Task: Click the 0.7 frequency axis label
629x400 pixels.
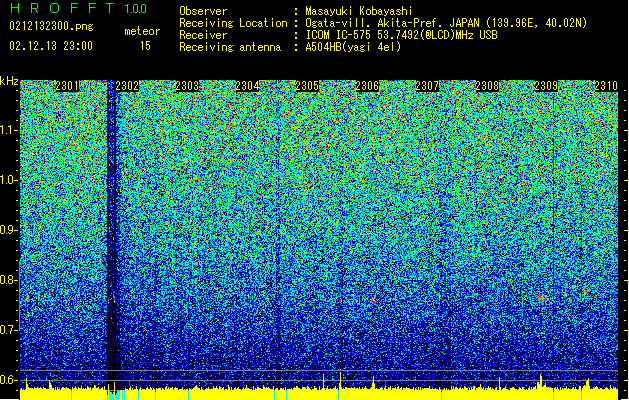Action: click(9, 330)
